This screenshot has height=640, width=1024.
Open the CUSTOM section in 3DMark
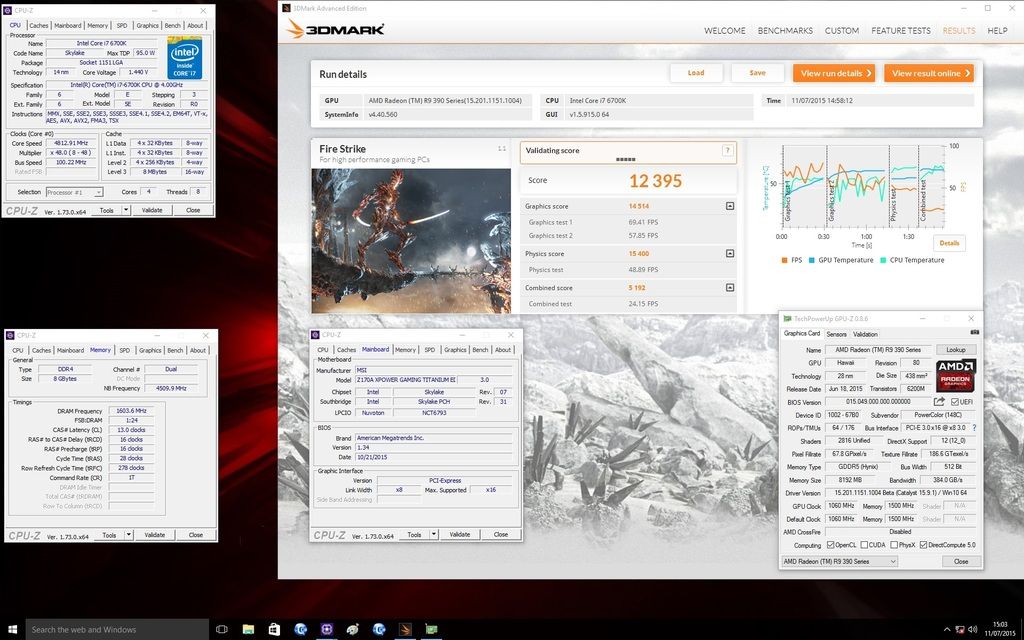[x=842, y=31]
